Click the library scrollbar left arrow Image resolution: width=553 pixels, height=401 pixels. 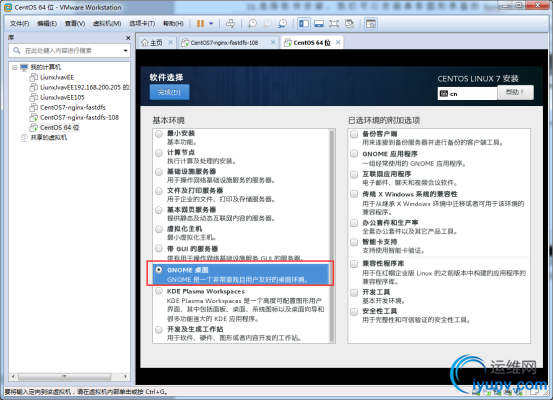(x=13, y=376)
